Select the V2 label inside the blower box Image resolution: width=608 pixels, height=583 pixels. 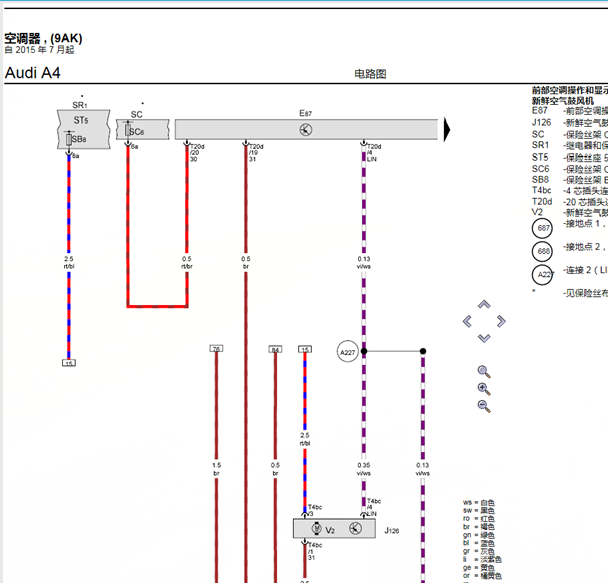pyautogui.click(x=330, y=530)
